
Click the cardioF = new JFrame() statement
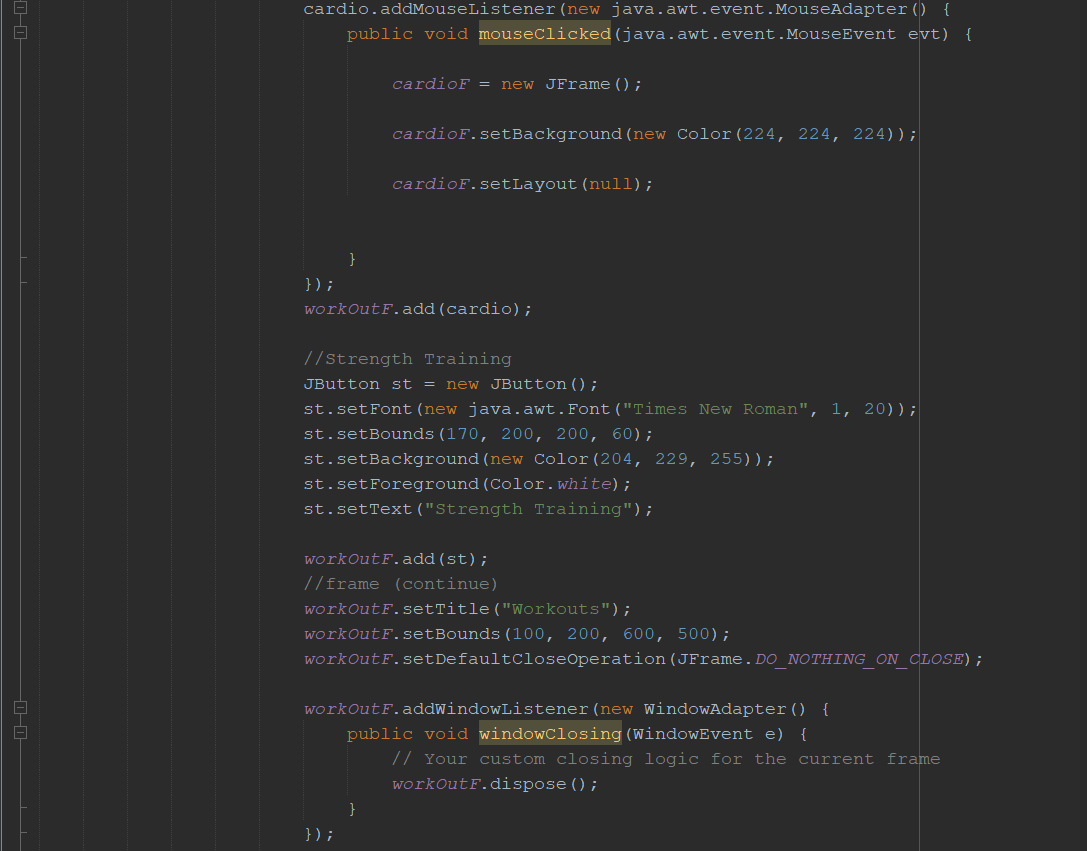tap(517, 85)
